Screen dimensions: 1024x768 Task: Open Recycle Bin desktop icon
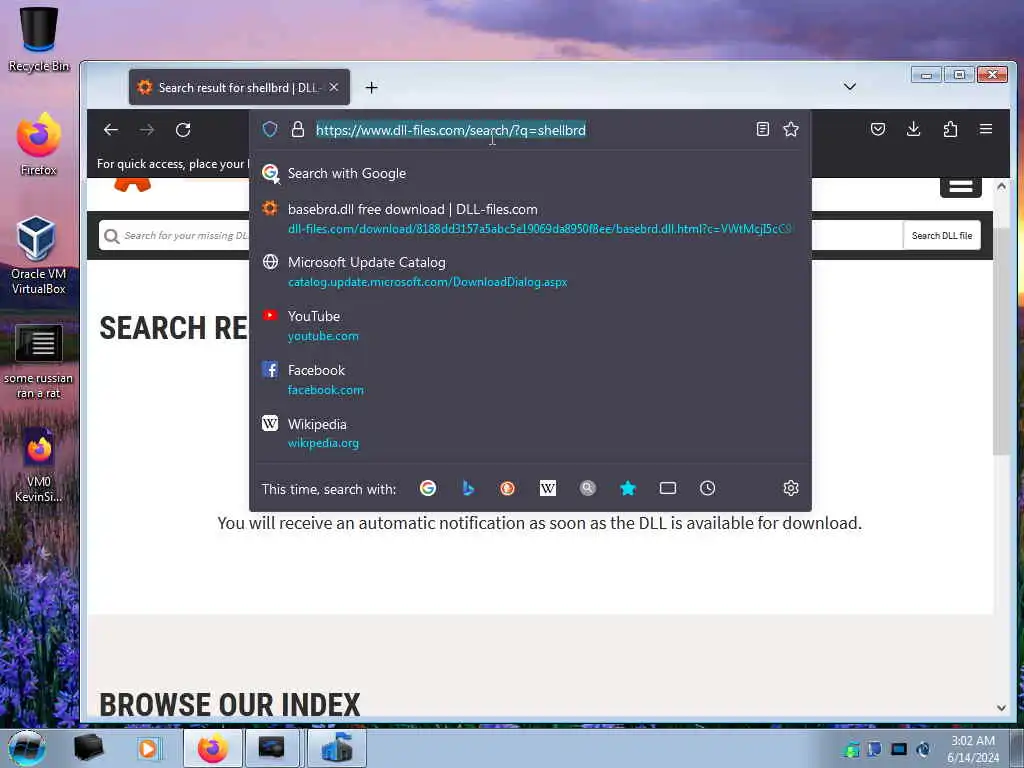coord(39,39)
